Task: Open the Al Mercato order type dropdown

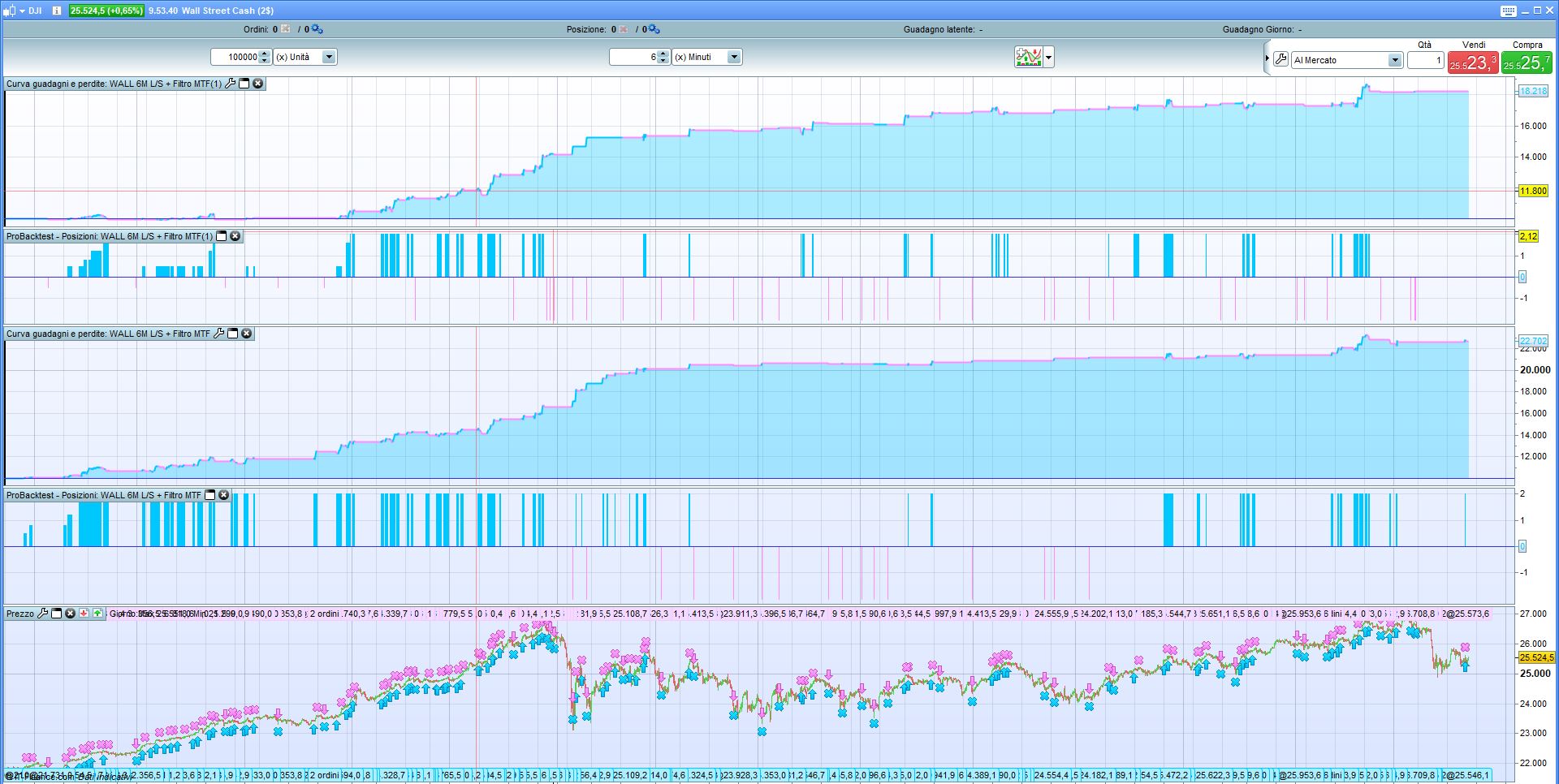Action: 1394,60
